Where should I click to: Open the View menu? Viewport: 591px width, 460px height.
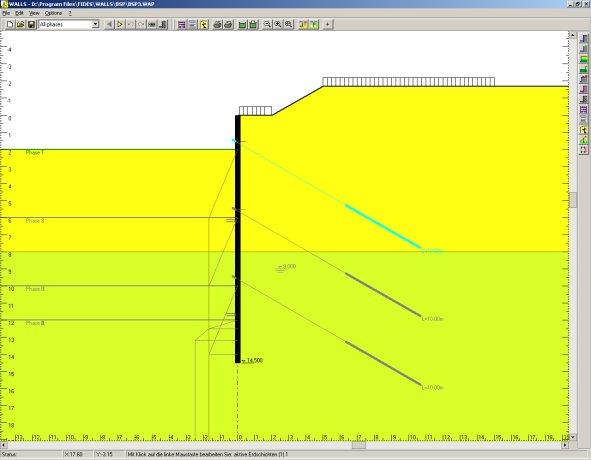click(x=34, y=13)
